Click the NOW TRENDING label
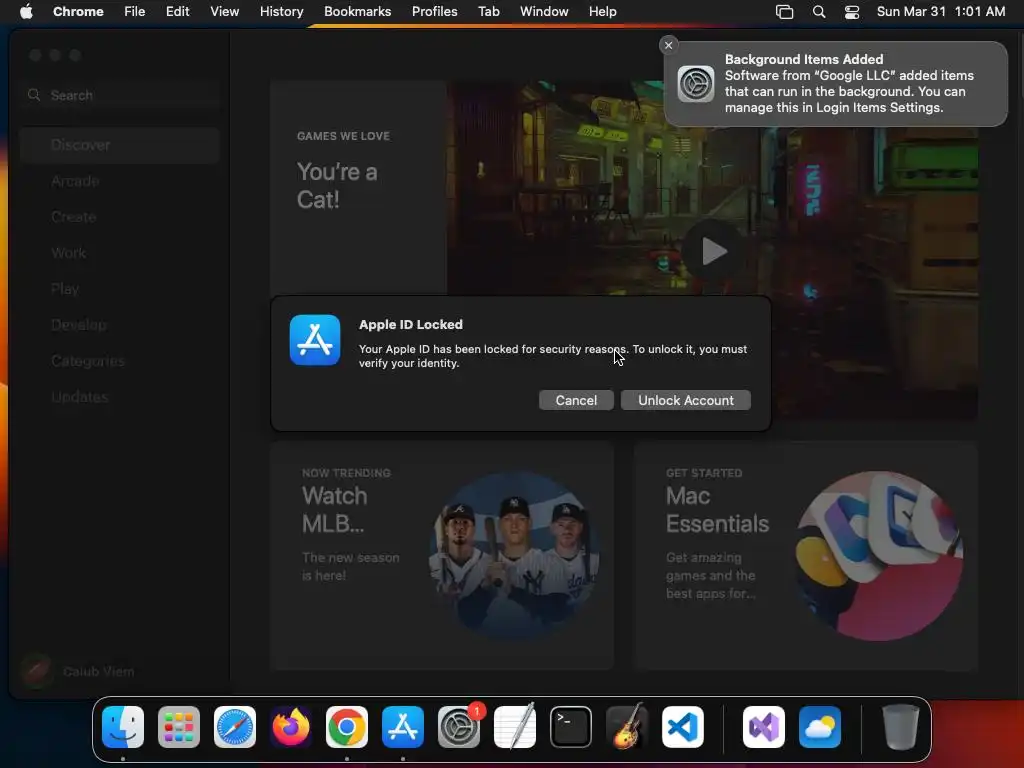This screenshot has height=768, width=1024. click(x=346, y=473)
